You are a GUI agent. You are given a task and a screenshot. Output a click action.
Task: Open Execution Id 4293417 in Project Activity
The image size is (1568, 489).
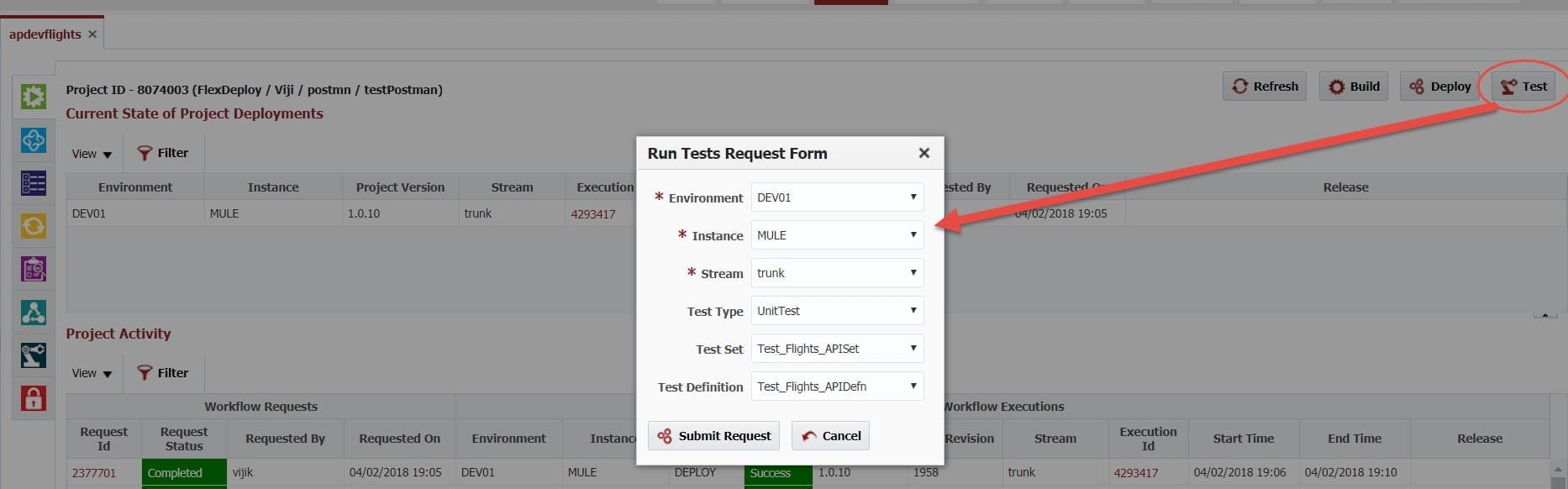pyautogui.click(x=1136, y=473)
